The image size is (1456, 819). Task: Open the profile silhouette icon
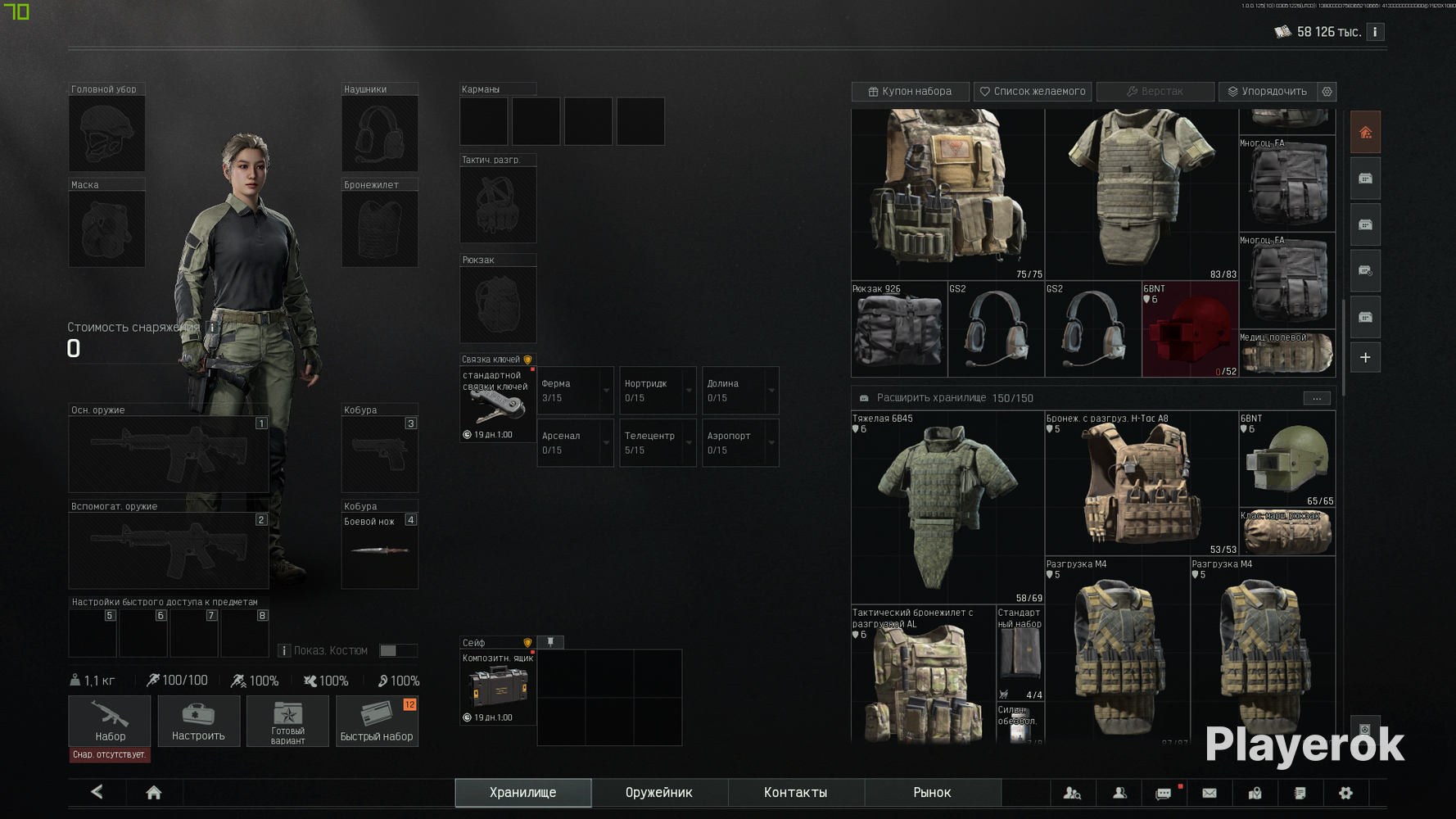pos(1119,793)
